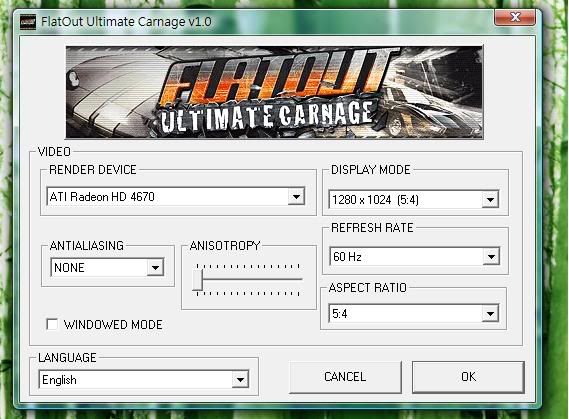Click the FlatOut Ultimate Carnage banner image
The width and height of the screenshot is (569, 419).
click(x=274, y=92)
